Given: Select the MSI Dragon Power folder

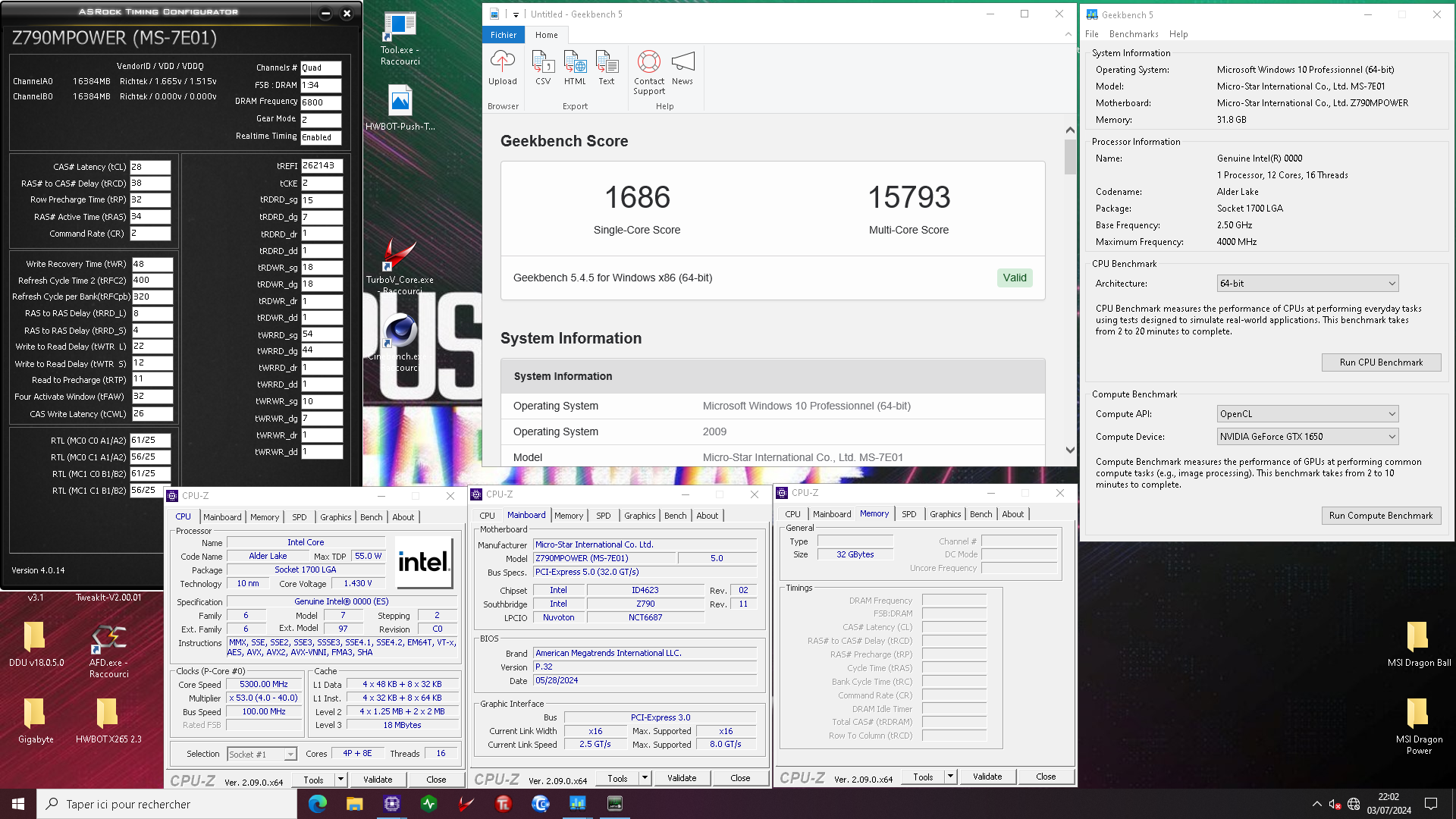Looking at the screenshot, I should 1419,726.
